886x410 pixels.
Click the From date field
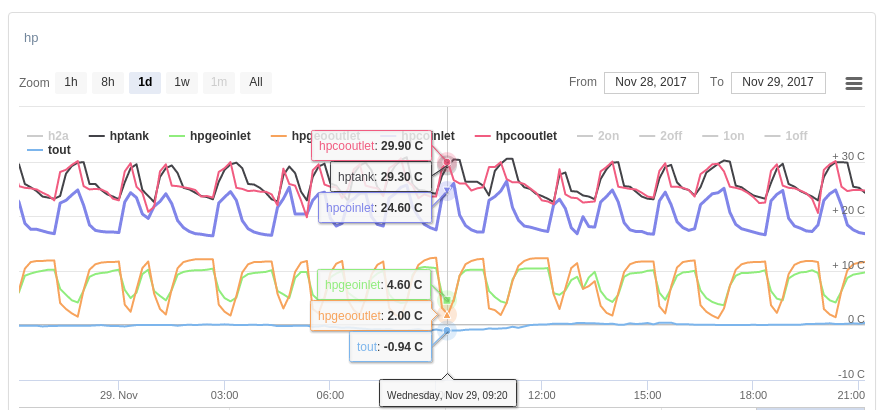tap(651, 82)
